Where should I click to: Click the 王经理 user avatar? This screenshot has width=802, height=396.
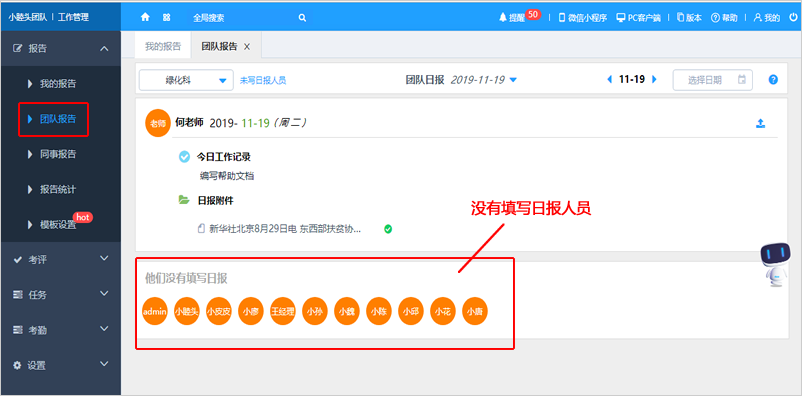[x=283, y=311]
